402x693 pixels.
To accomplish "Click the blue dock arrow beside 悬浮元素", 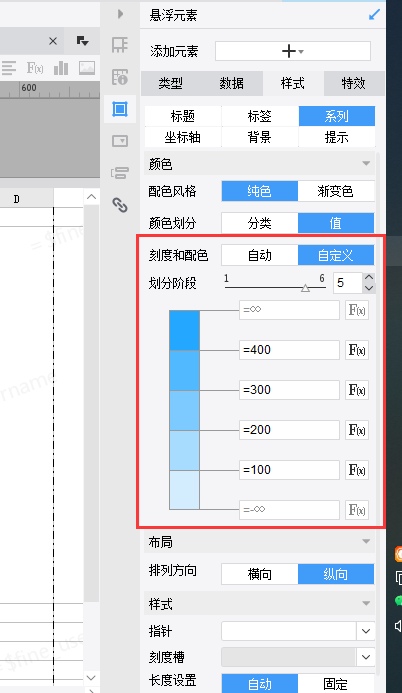I will coord(374,15).
